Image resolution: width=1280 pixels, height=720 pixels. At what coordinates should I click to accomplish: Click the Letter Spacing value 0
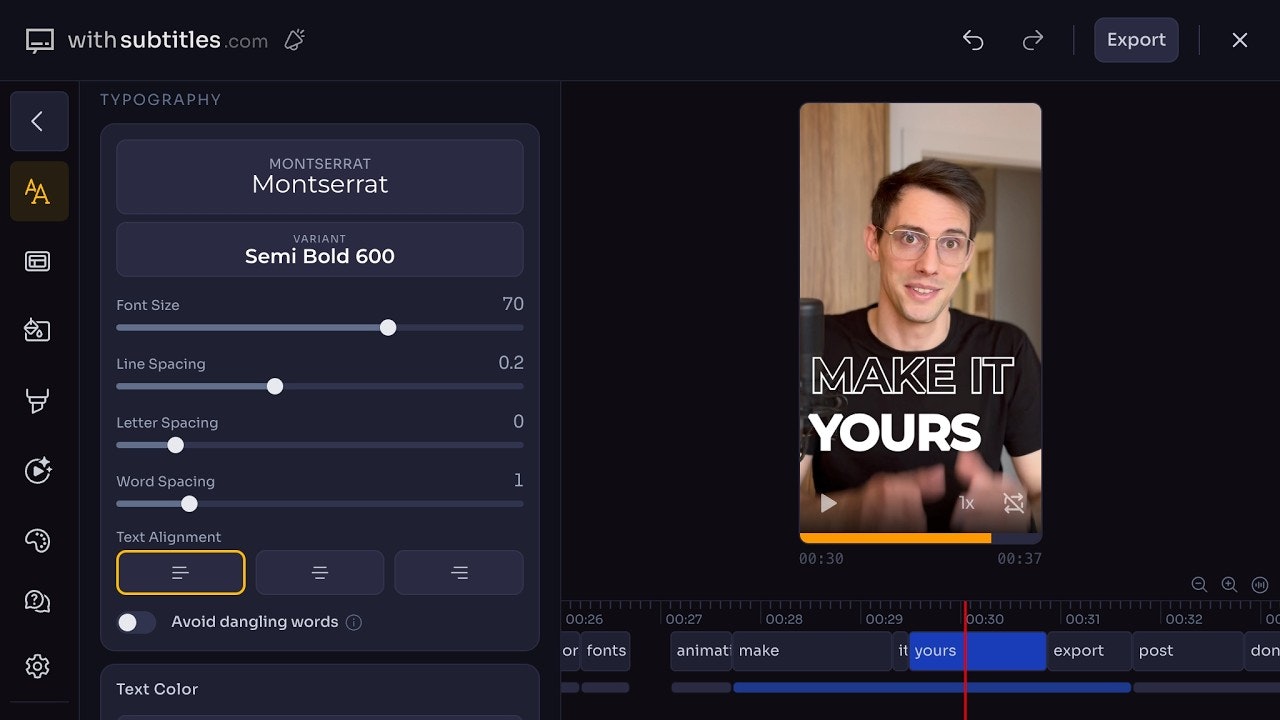tap(518, 422)
